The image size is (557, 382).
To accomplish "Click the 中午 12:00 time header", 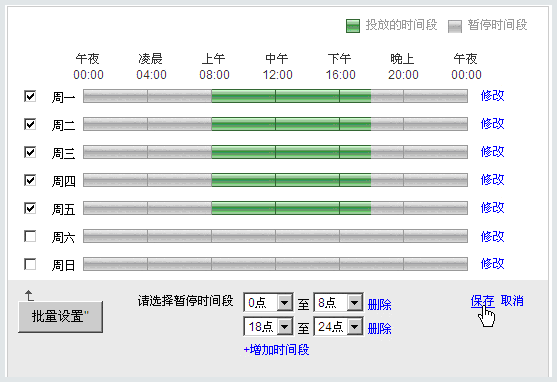I will 277,67.
